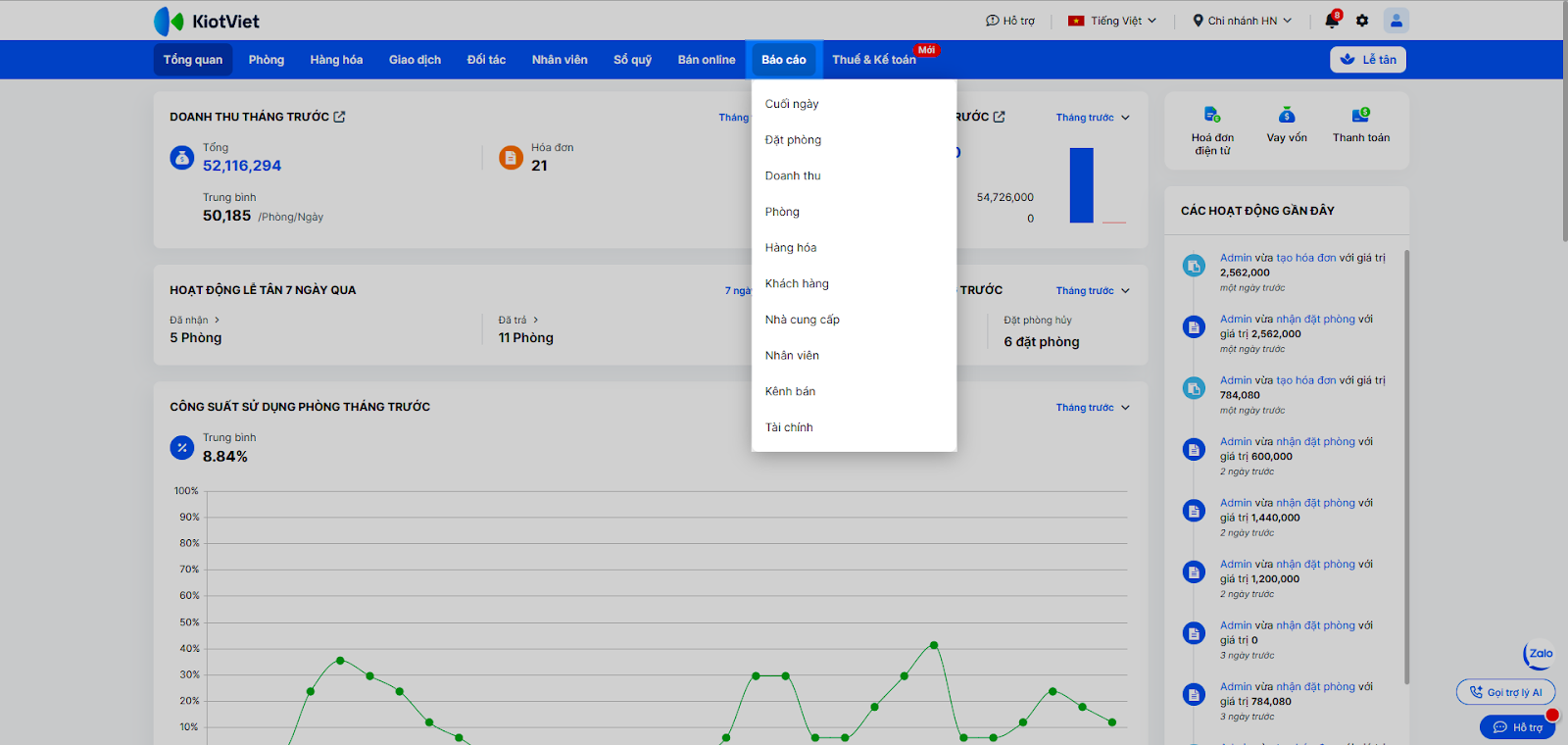Viewport: 1568px width, 745px height.
Task: Click activity icon for booking valued 1,440,000
Action: tap(1194, 511)
